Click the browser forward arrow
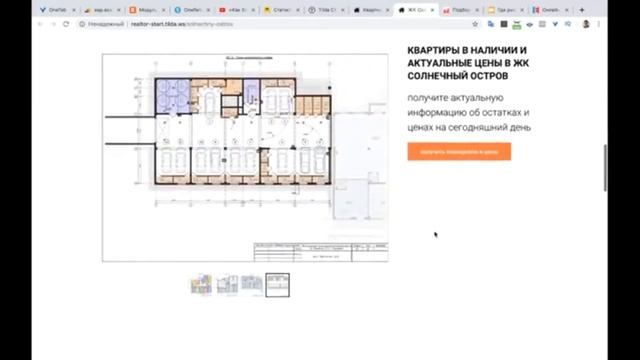 53,24
